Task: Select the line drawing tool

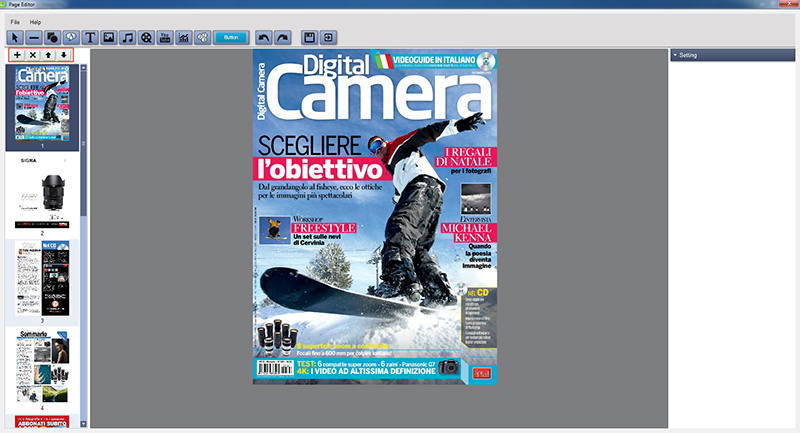Action: coord(34,37)
